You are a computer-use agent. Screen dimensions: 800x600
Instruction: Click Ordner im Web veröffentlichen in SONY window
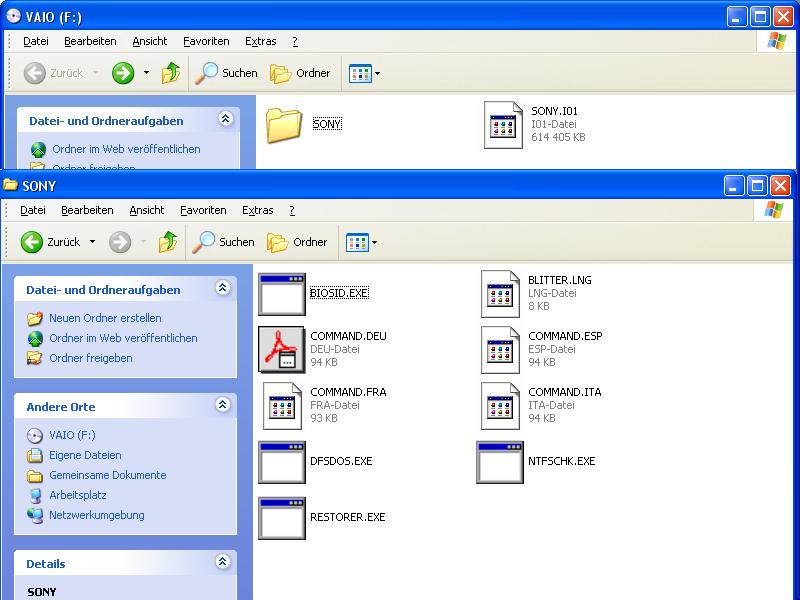tap(123, 338)
